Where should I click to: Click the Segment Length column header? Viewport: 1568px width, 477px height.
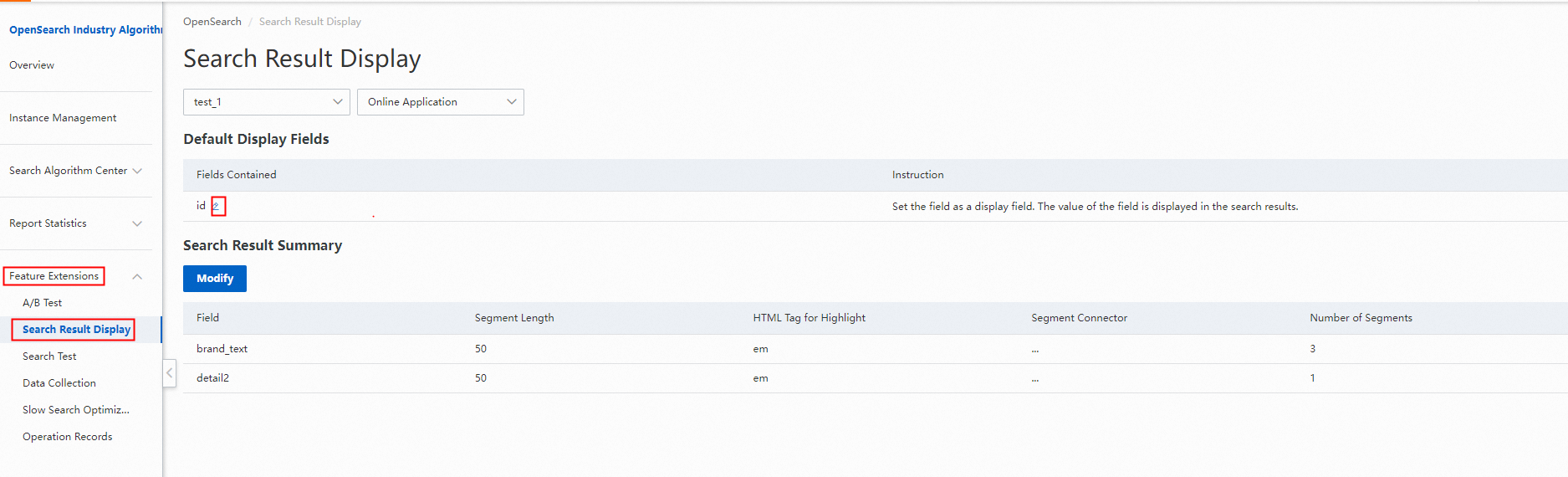[x=514, y=318]
